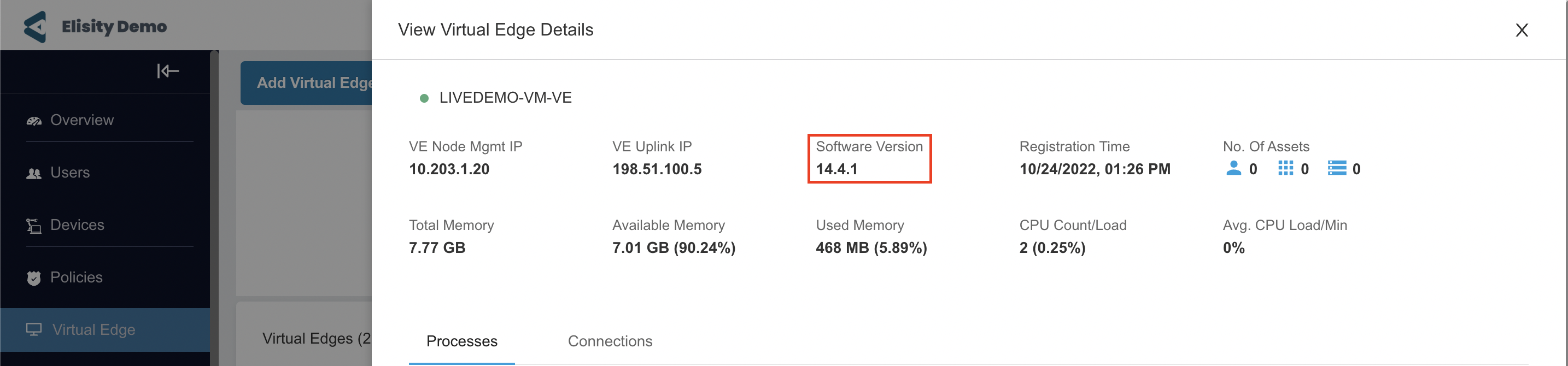The image size is (1568, 366).
Task: Click the Policies shield icon
Action: pos(34,278)
